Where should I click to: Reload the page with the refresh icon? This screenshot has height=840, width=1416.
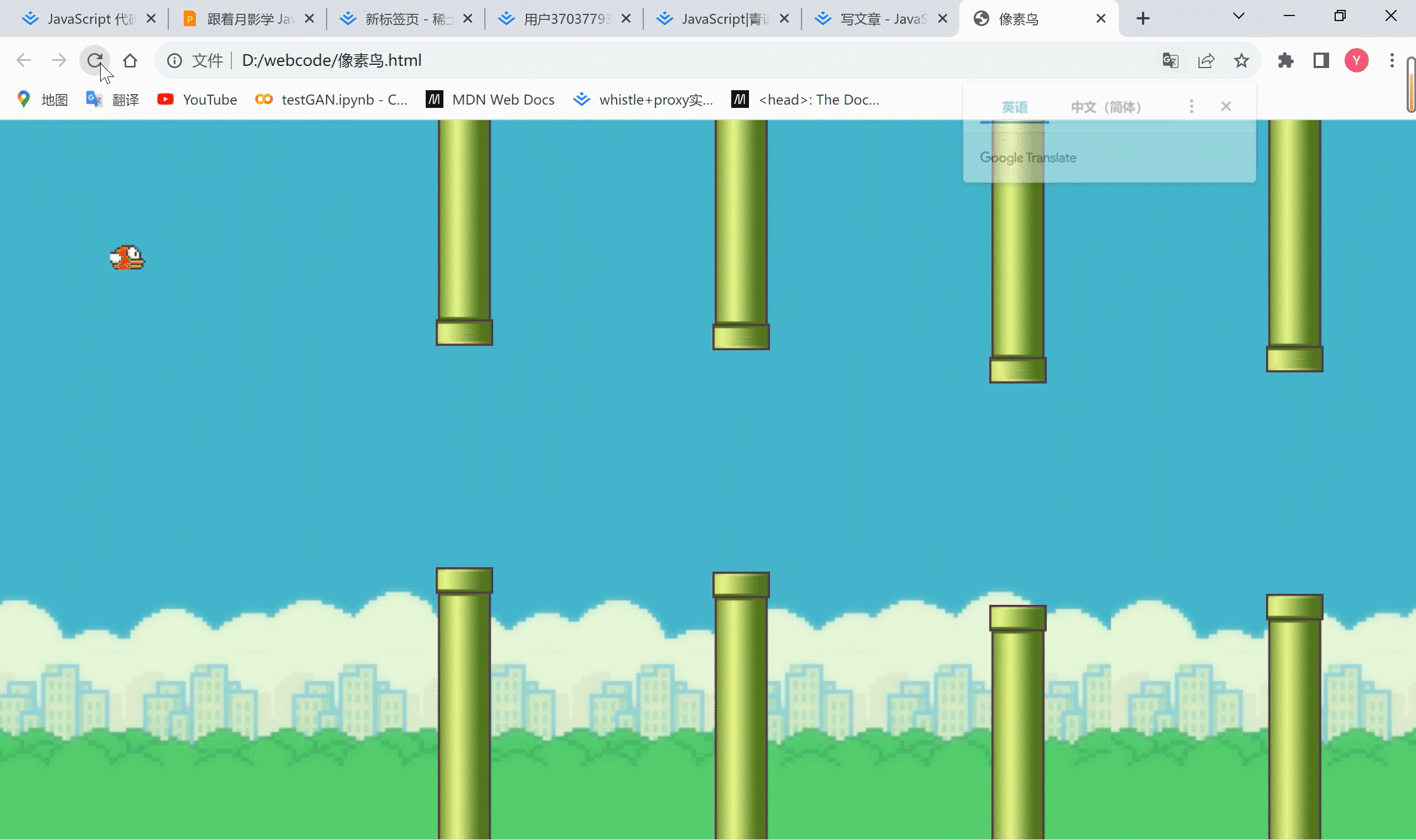coord(95,60)
